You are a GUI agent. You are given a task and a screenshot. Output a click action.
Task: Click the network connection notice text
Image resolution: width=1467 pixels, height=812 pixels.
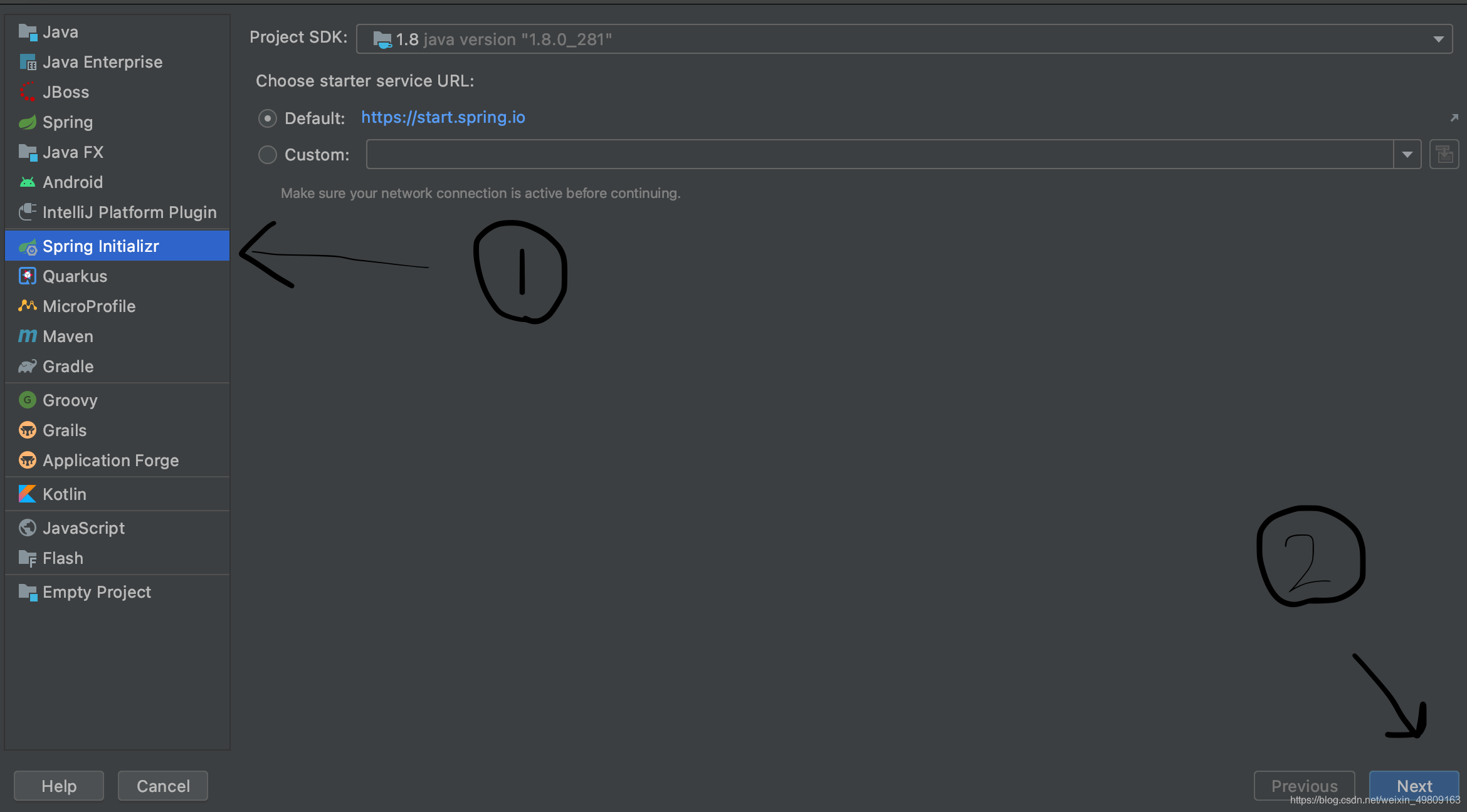click(x=481, y=193)
